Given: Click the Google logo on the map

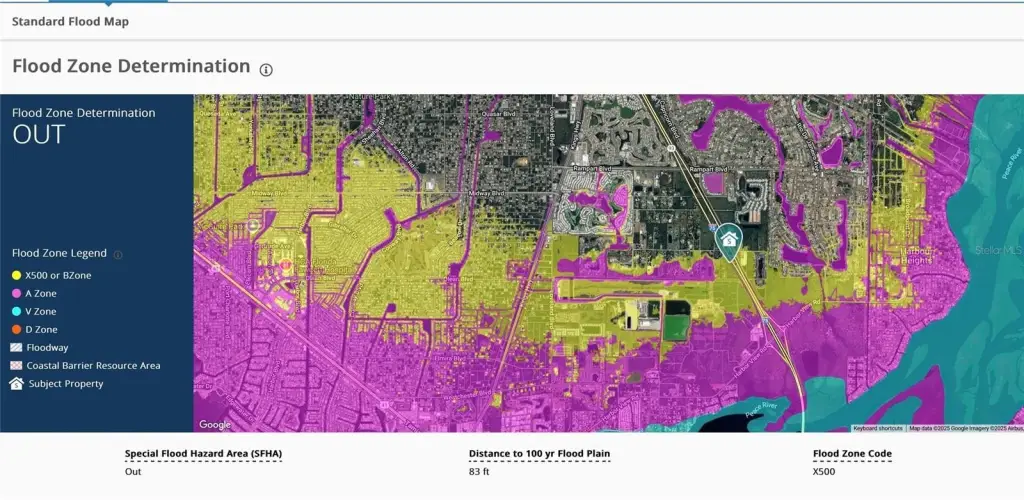Looking at the screenshot, I should 215,425.
